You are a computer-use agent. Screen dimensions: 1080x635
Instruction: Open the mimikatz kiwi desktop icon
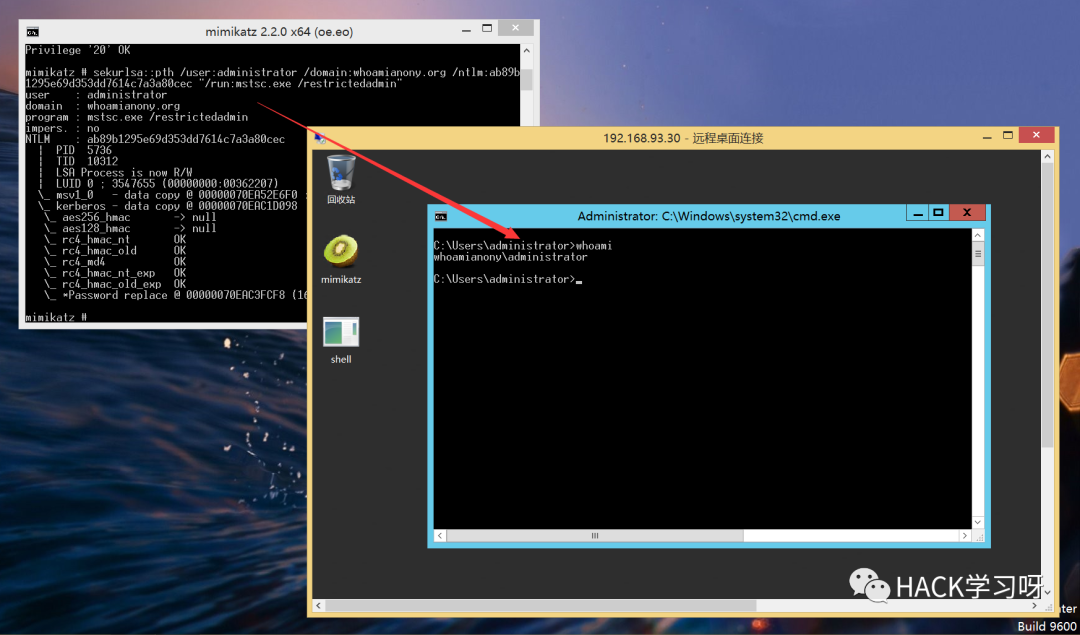point(341,259)
